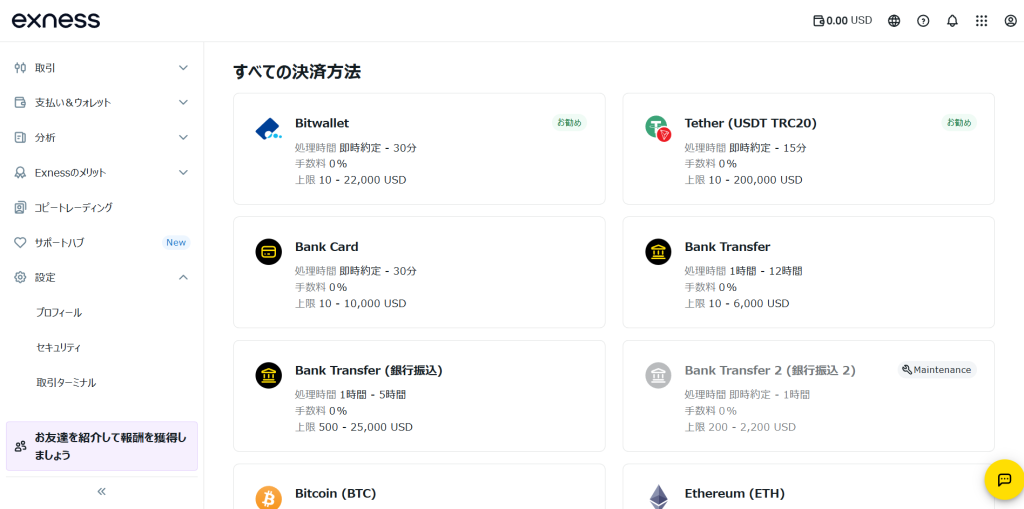Click the 分析 icon in sidebar
1024x509 pixels.
(20, 137)
